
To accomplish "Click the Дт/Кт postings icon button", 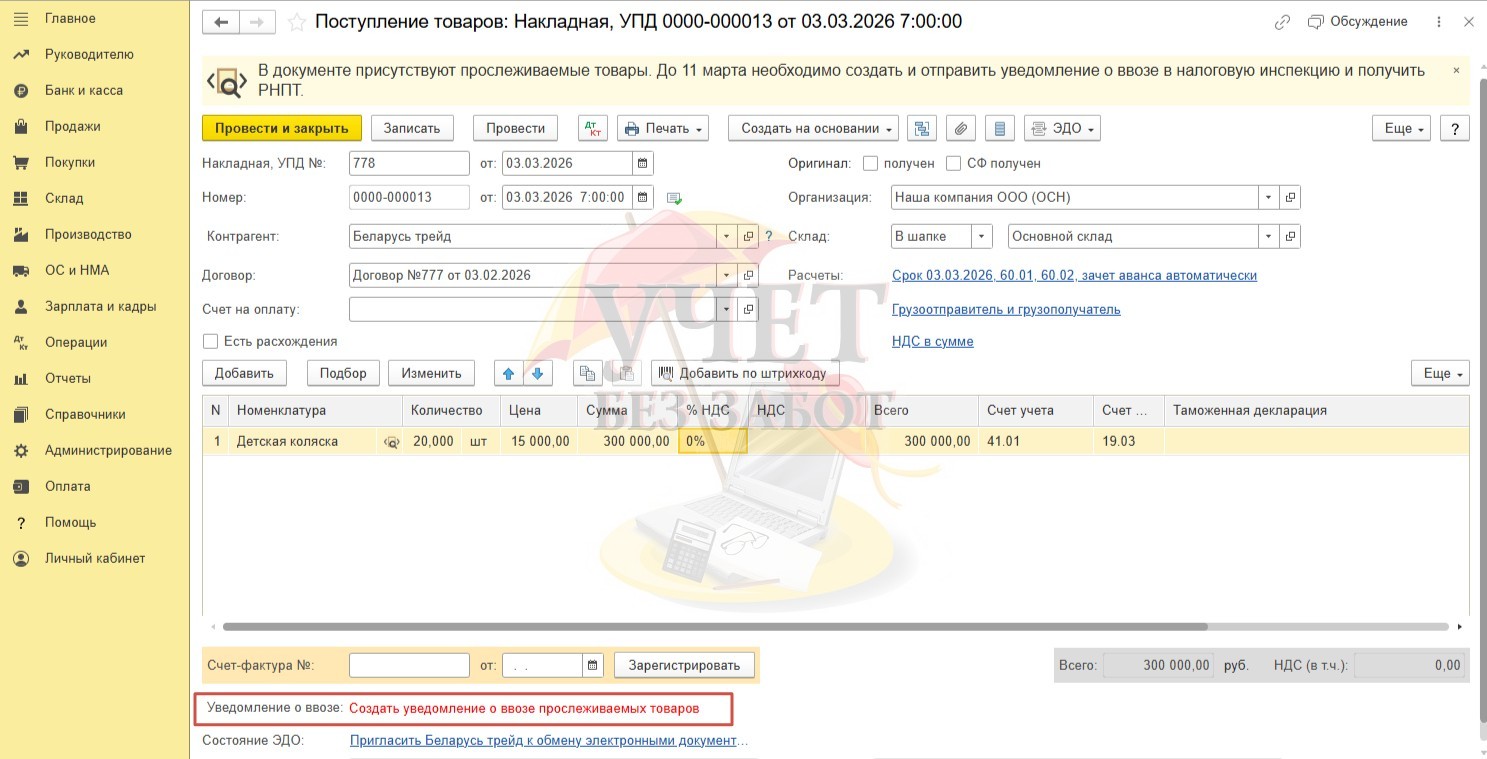I will [593, 128].
